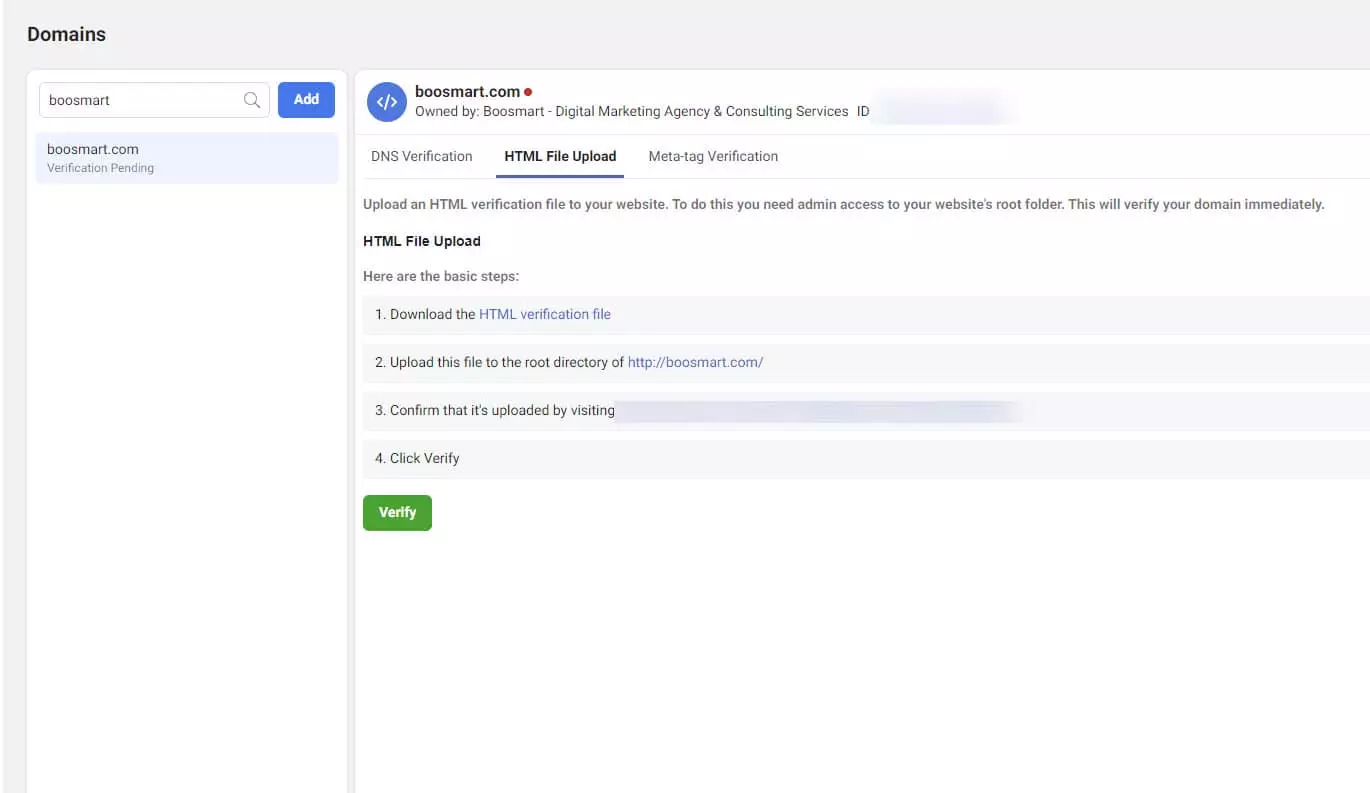Screen dimensions: 1370x793
Task: Click the search magnifier icon in domain search
Action: (x=252, y=100)
